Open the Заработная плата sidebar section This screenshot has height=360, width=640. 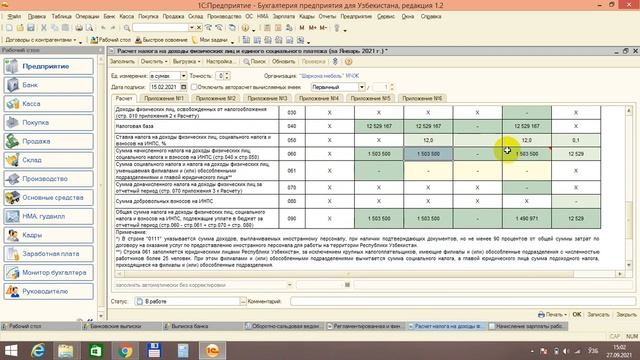pos(49,254)
